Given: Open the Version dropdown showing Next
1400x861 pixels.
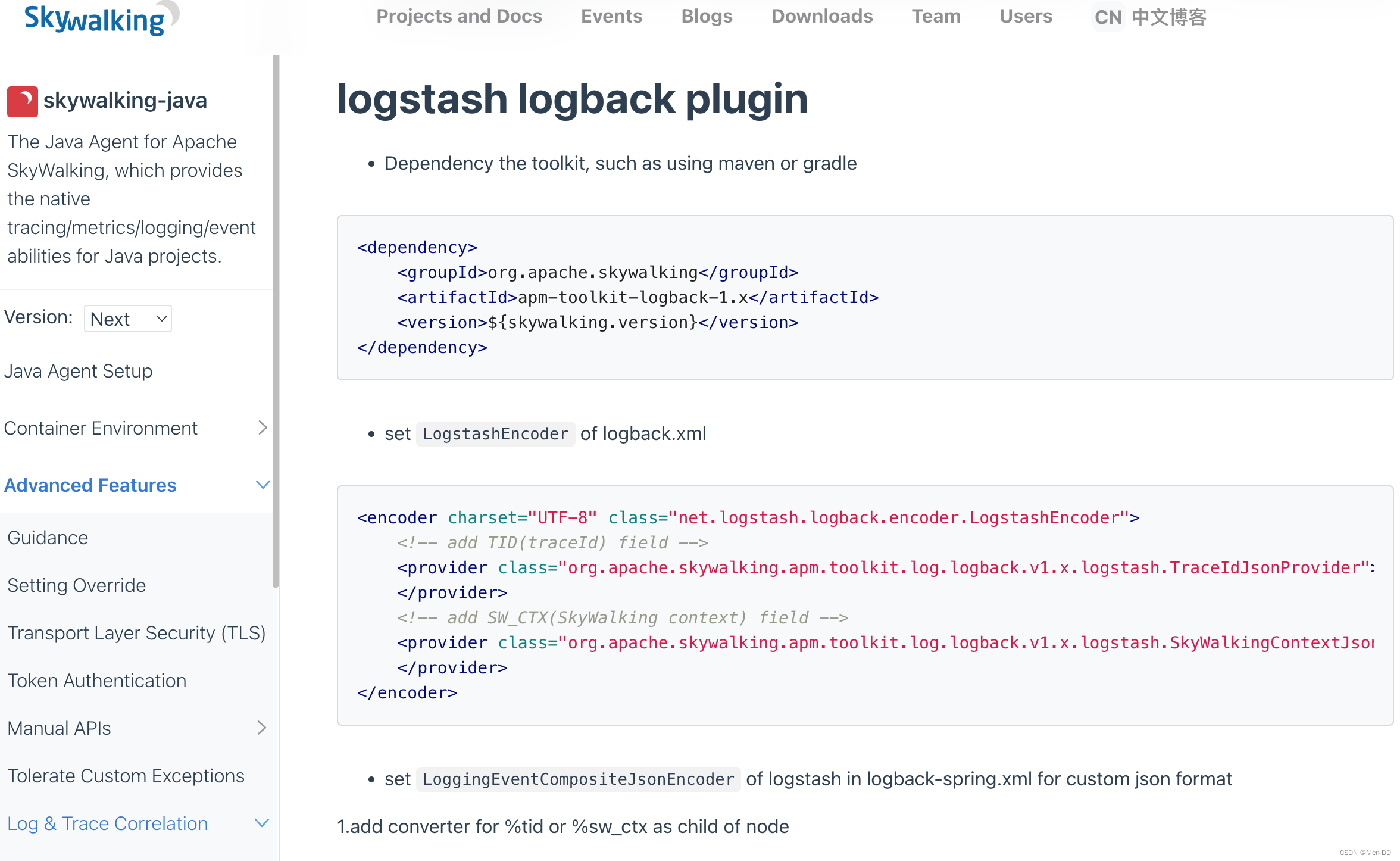Looking at the screenshot, I should pyautogui.click(x=128, y=319).
